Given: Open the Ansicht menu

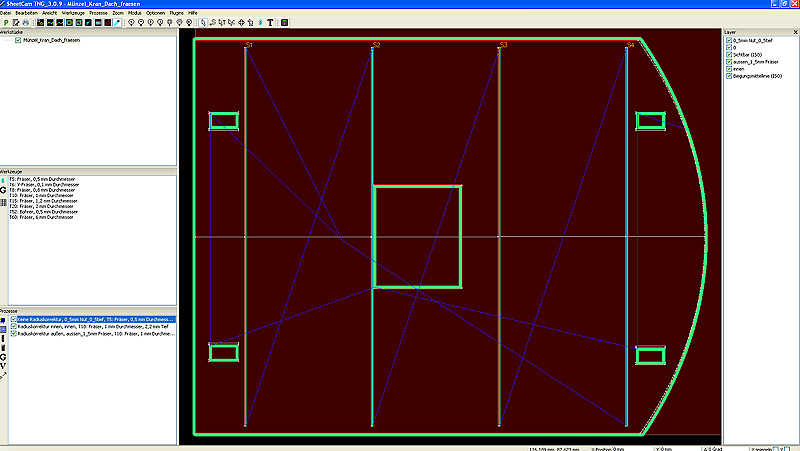Looking at the screenshot, I should pos(49,13).
